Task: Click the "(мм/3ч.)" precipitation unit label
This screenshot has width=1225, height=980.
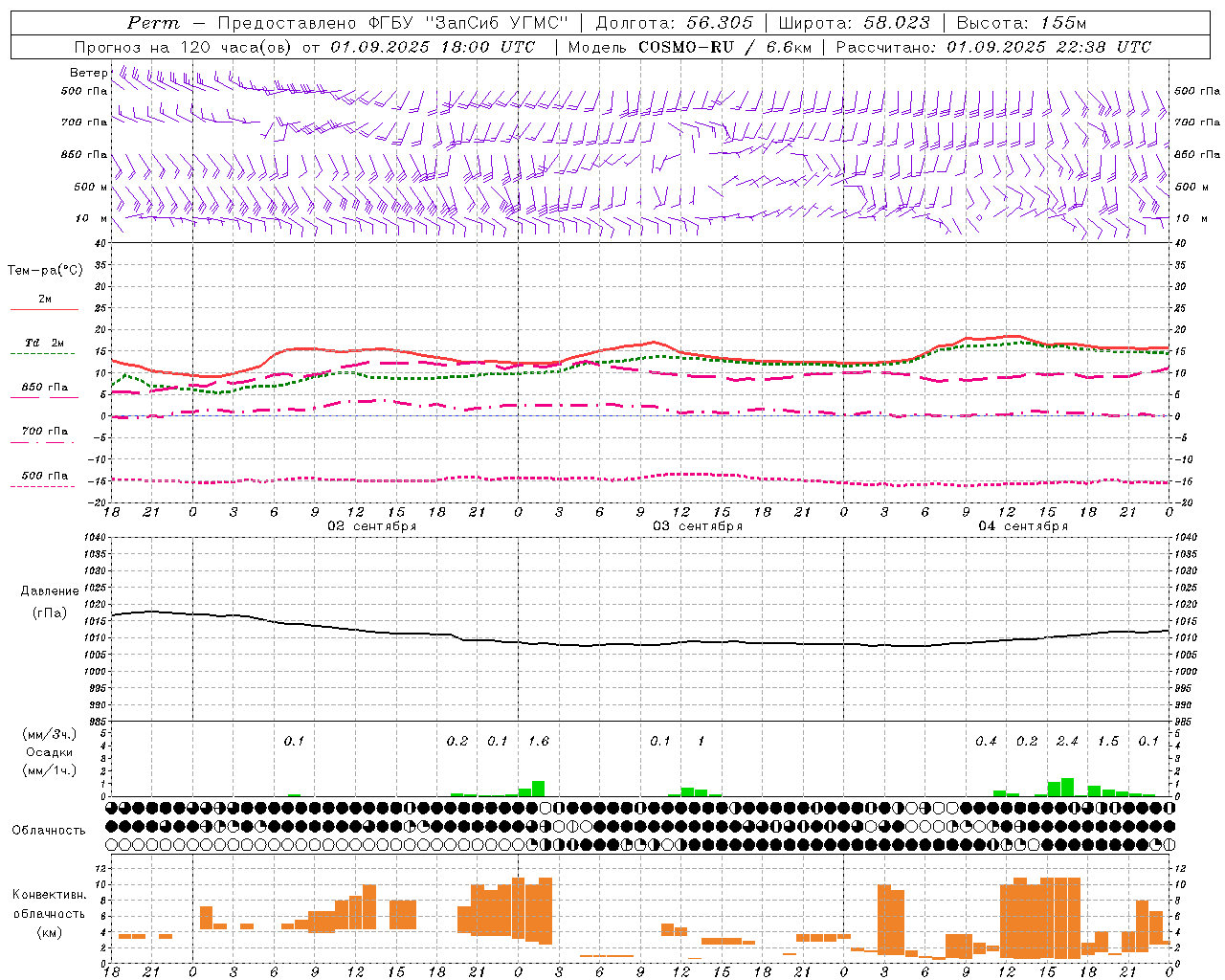Action: [50, 734]
